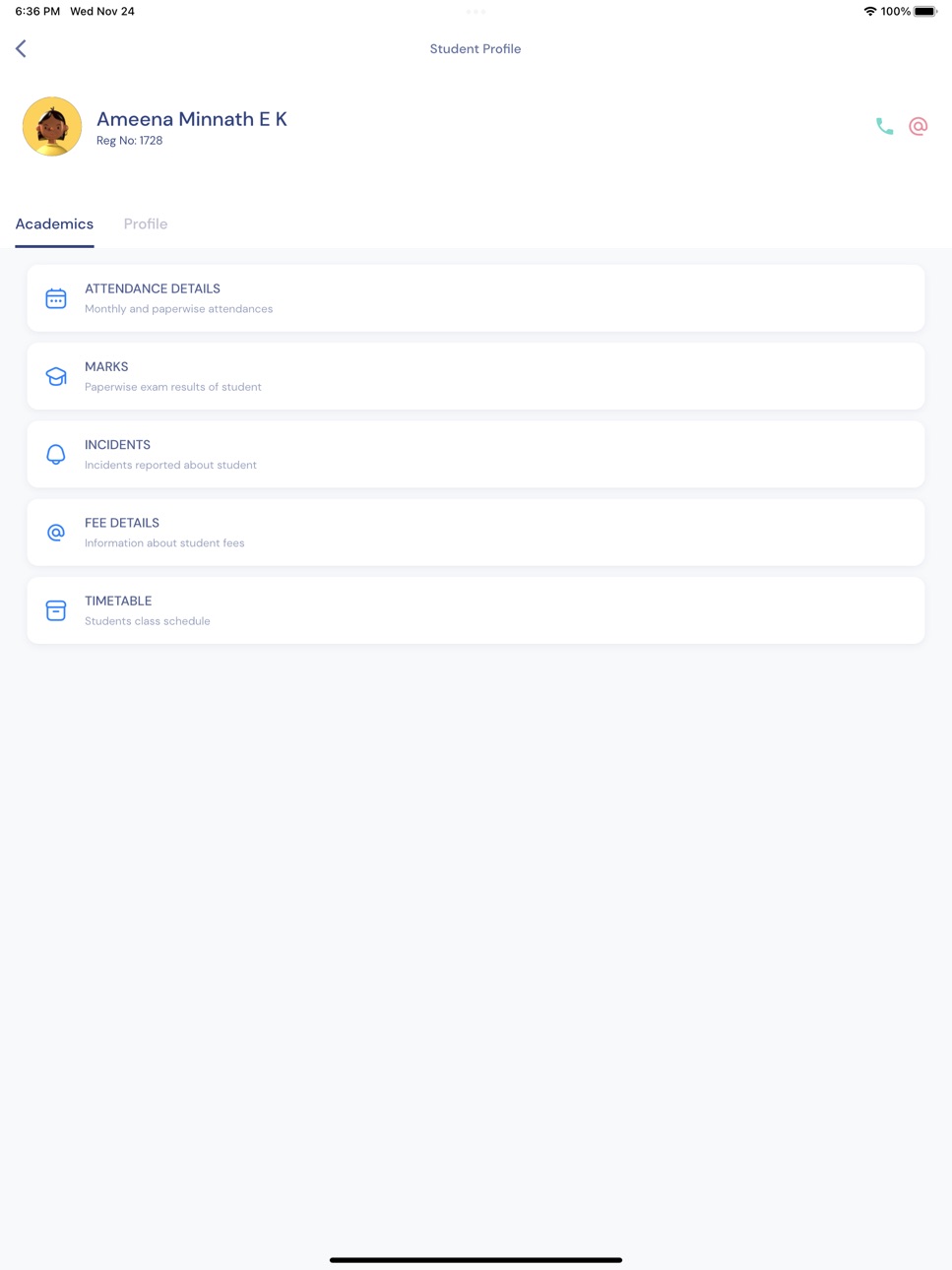Click the @ icon beside Fee Details
Screen dimensions: 952x1270
click(x=56, y=533)
